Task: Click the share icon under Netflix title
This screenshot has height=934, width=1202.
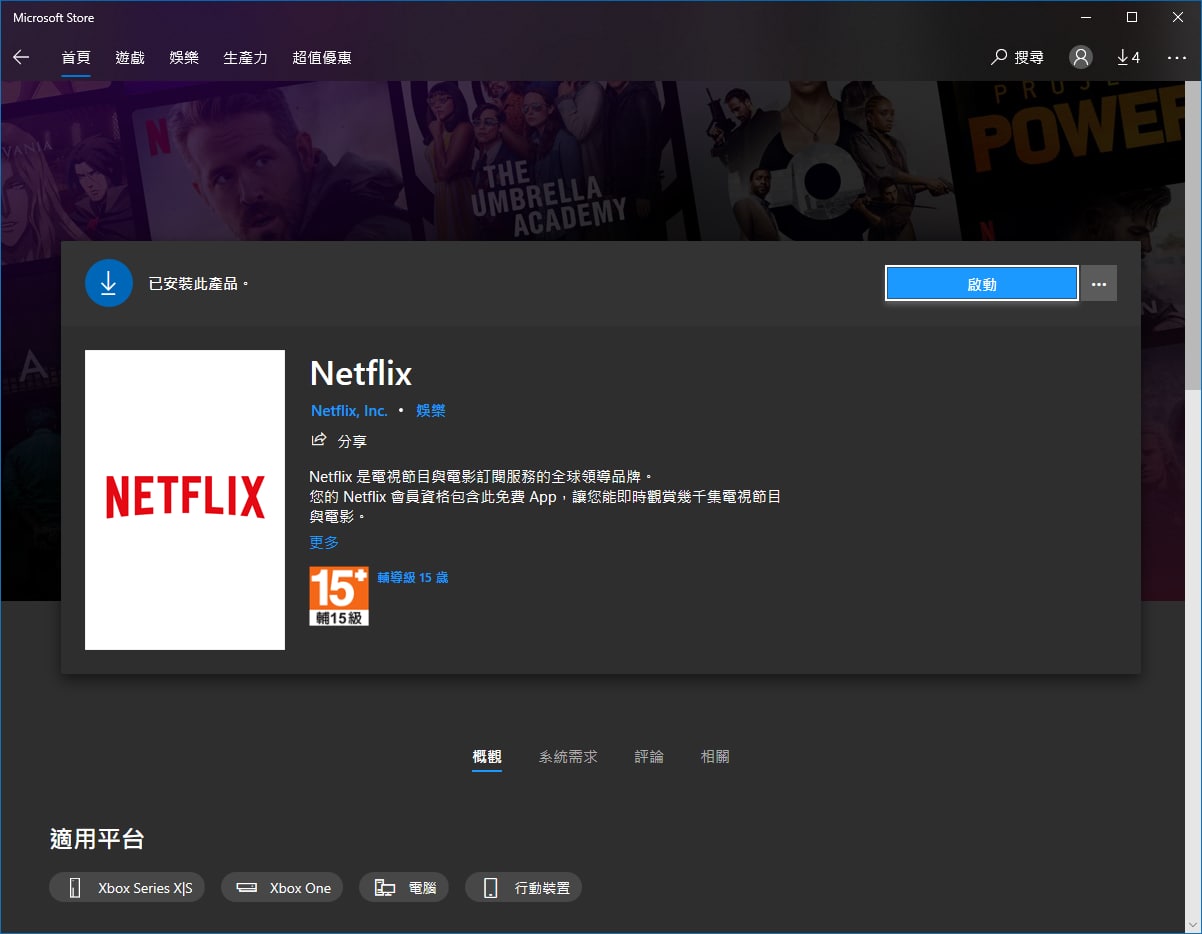Action: (319, 440)
